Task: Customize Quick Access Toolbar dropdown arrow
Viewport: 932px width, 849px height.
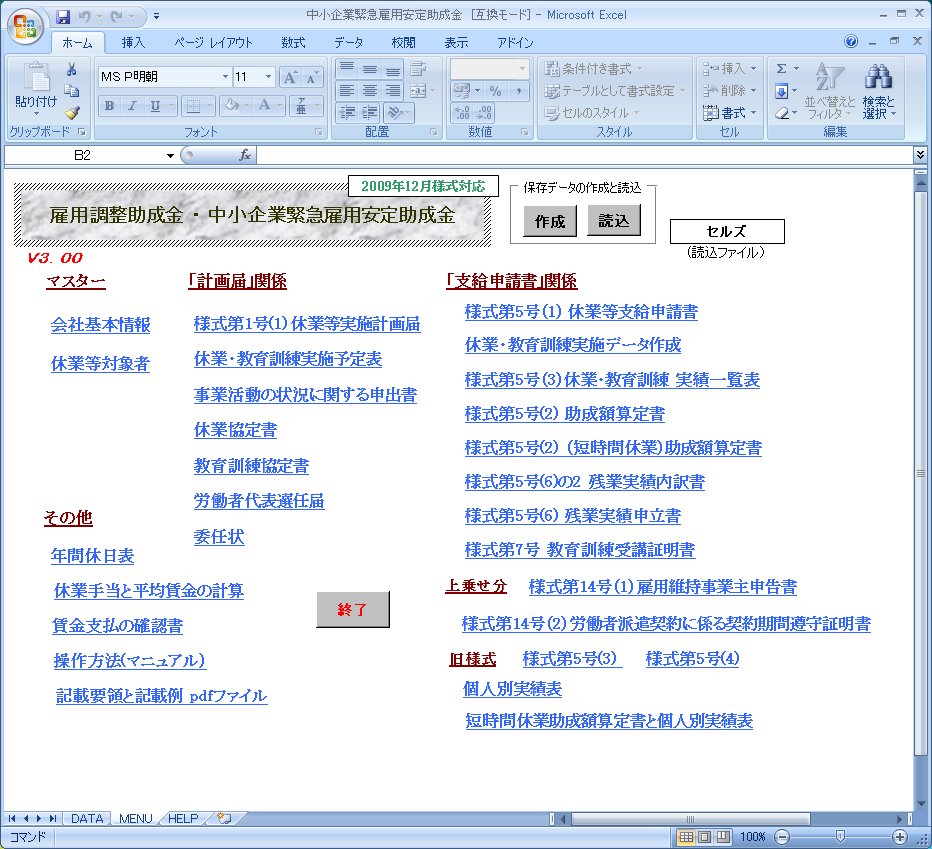Action: 156,17
